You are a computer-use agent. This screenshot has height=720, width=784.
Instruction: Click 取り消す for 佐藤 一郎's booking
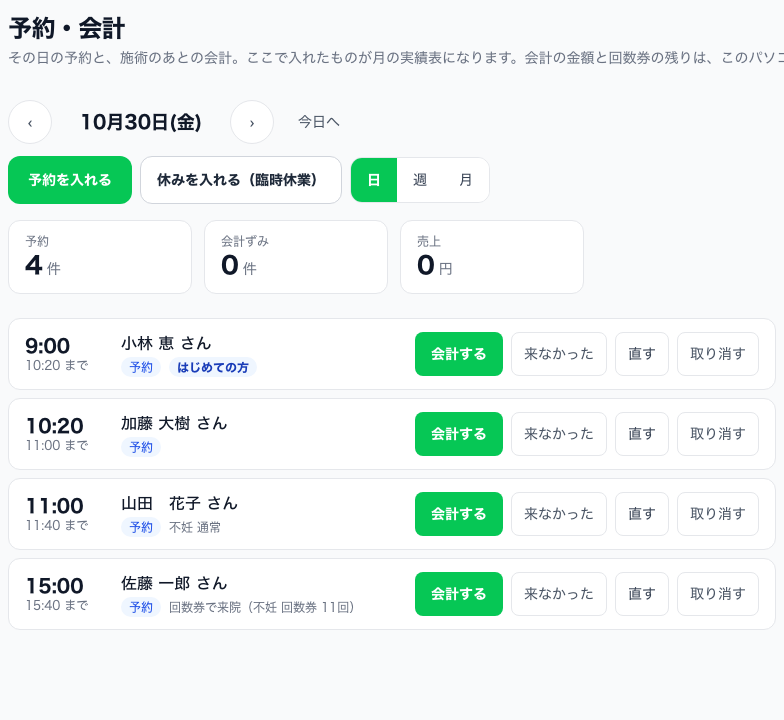[x=718, y=594]
